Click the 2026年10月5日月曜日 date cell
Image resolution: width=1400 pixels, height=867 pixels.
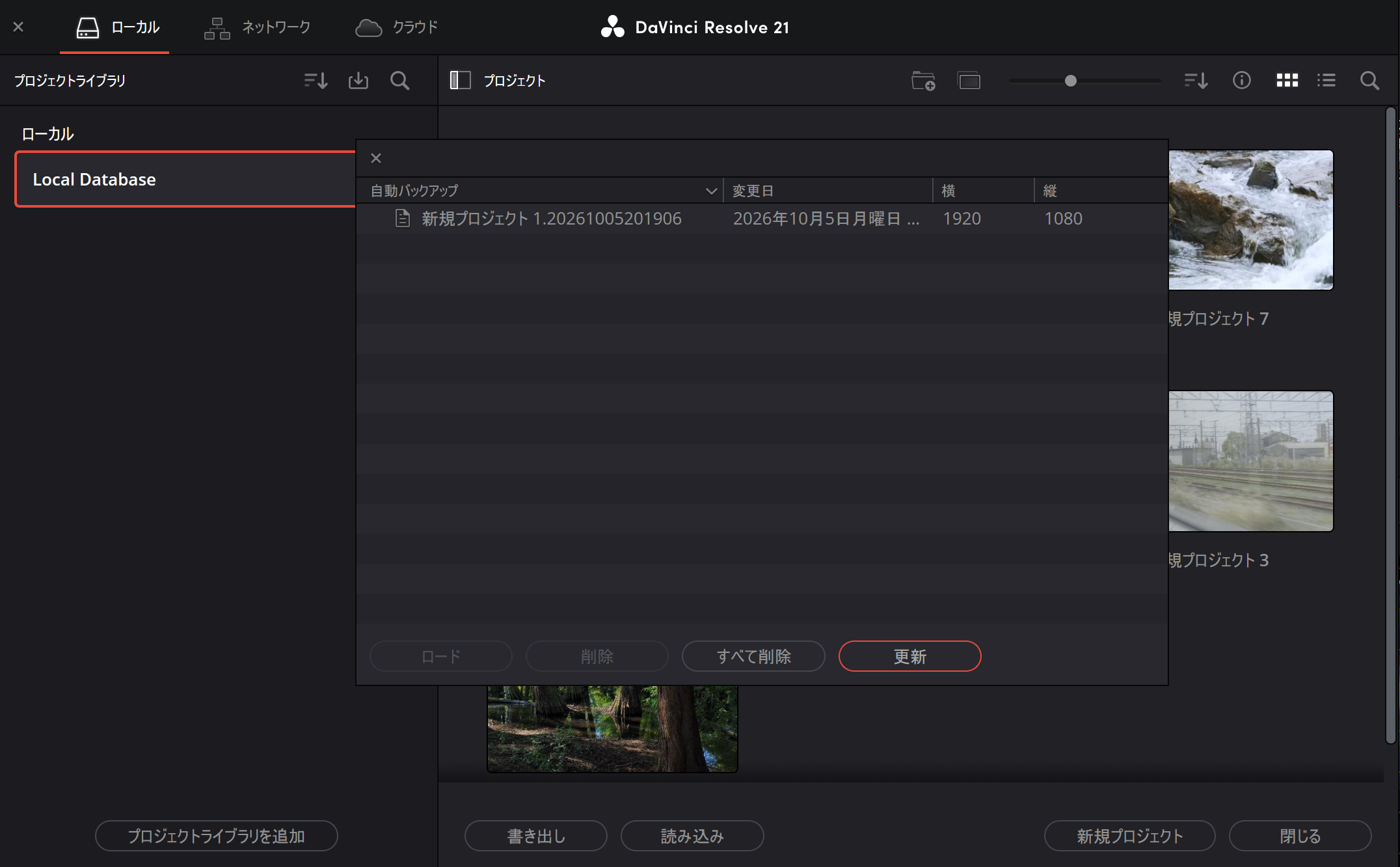(826, 219)
